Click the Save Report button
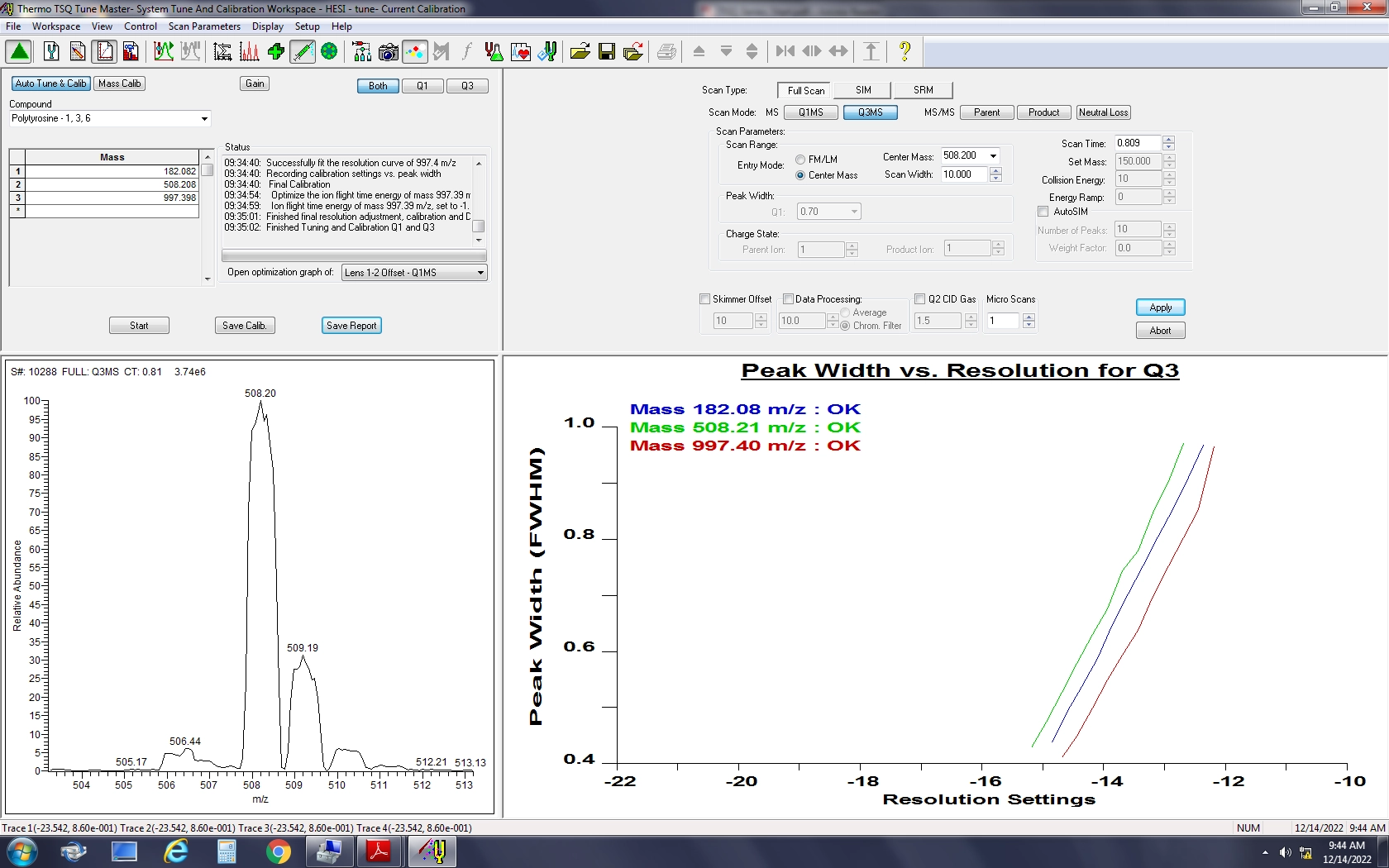 point(351,326)
